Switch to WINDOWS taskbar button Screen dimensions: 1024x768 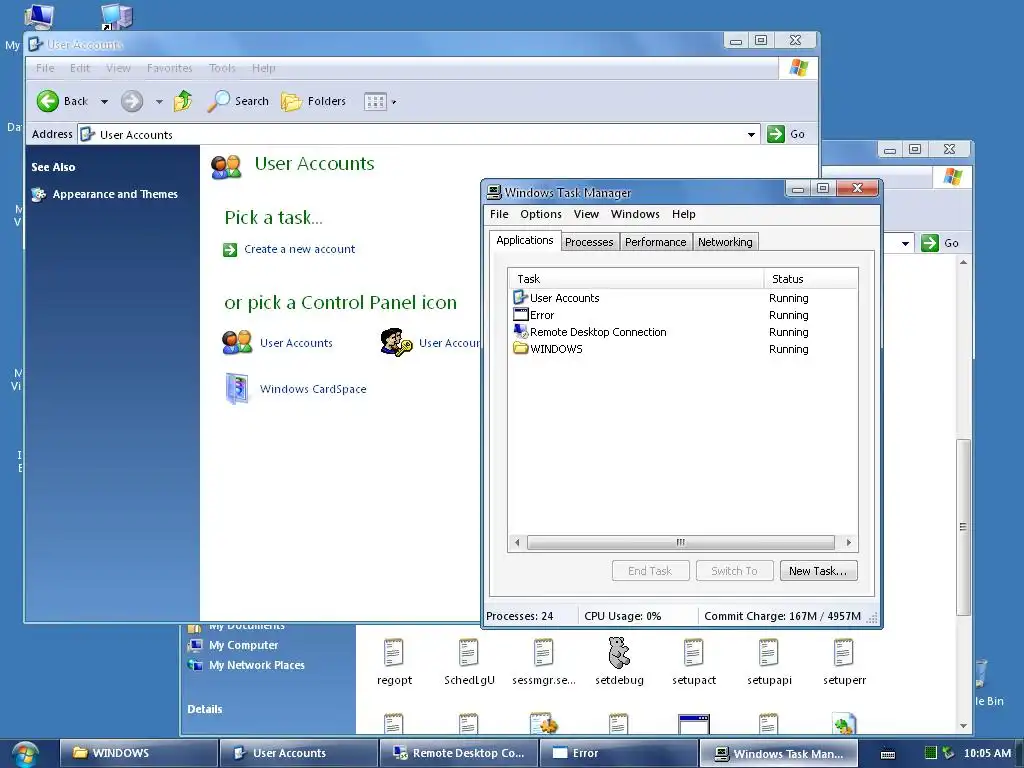138,753
